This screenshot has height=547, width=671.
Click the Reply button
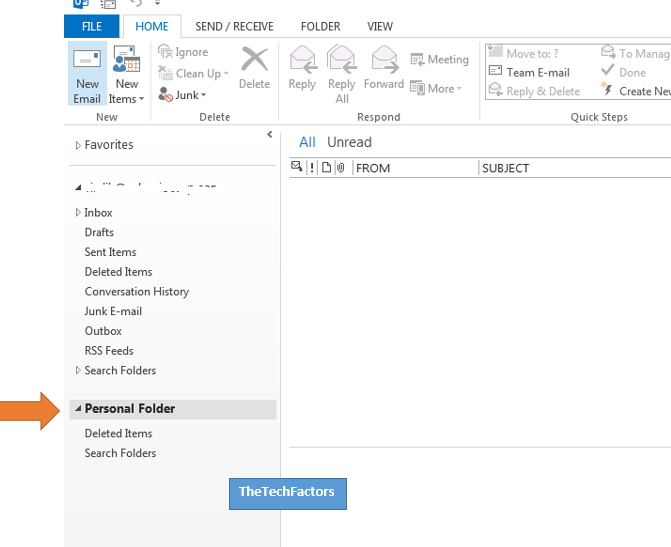click(x=302, y=68)
